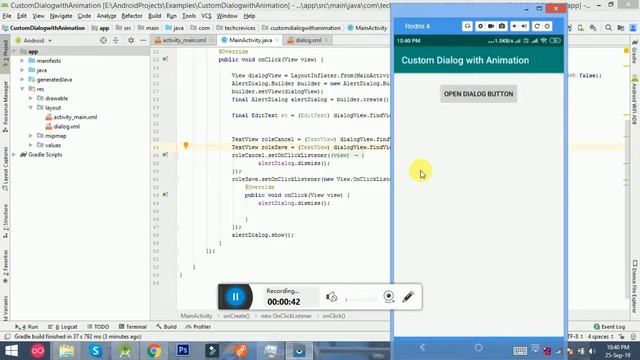Open the VCS menu
The image size is (640, 360).
pyautogui.click(x=206, y=16)
